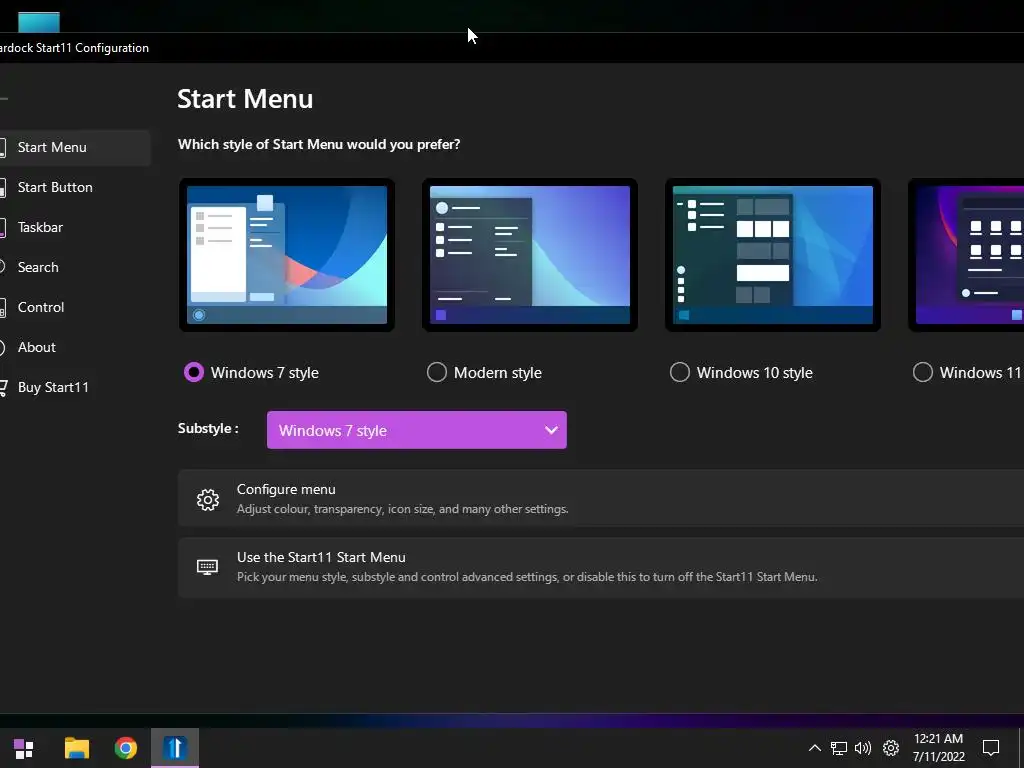Click the keyboard icon beside Use the Start11 Start Menu
The image size is (1024, 768).
tap(208, 567)
